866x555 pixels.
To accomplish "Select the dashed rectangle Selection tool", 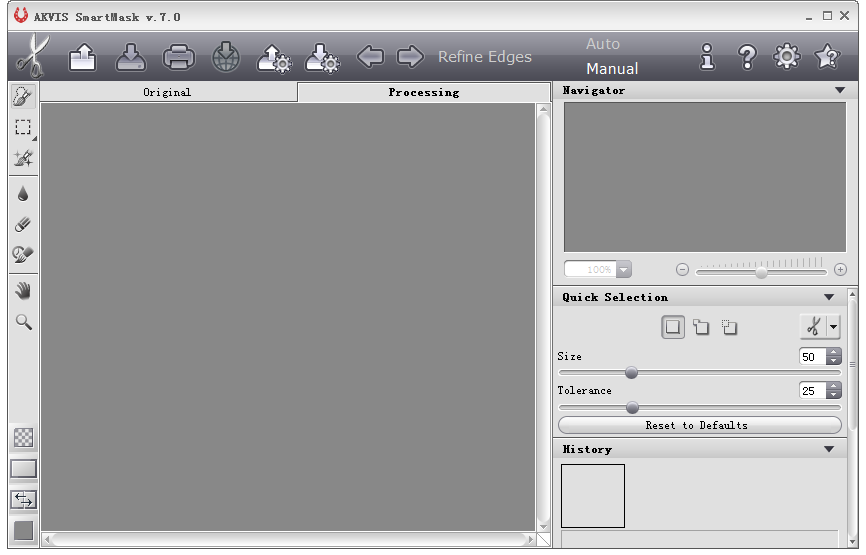I will [23, 128].
